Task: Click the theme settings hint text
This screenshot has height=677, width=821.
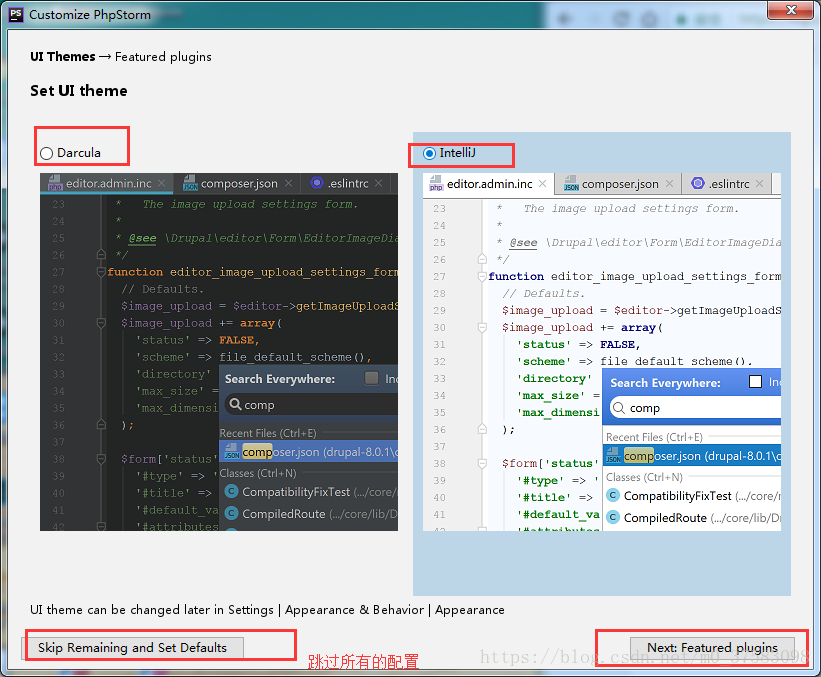Action: 267,610
